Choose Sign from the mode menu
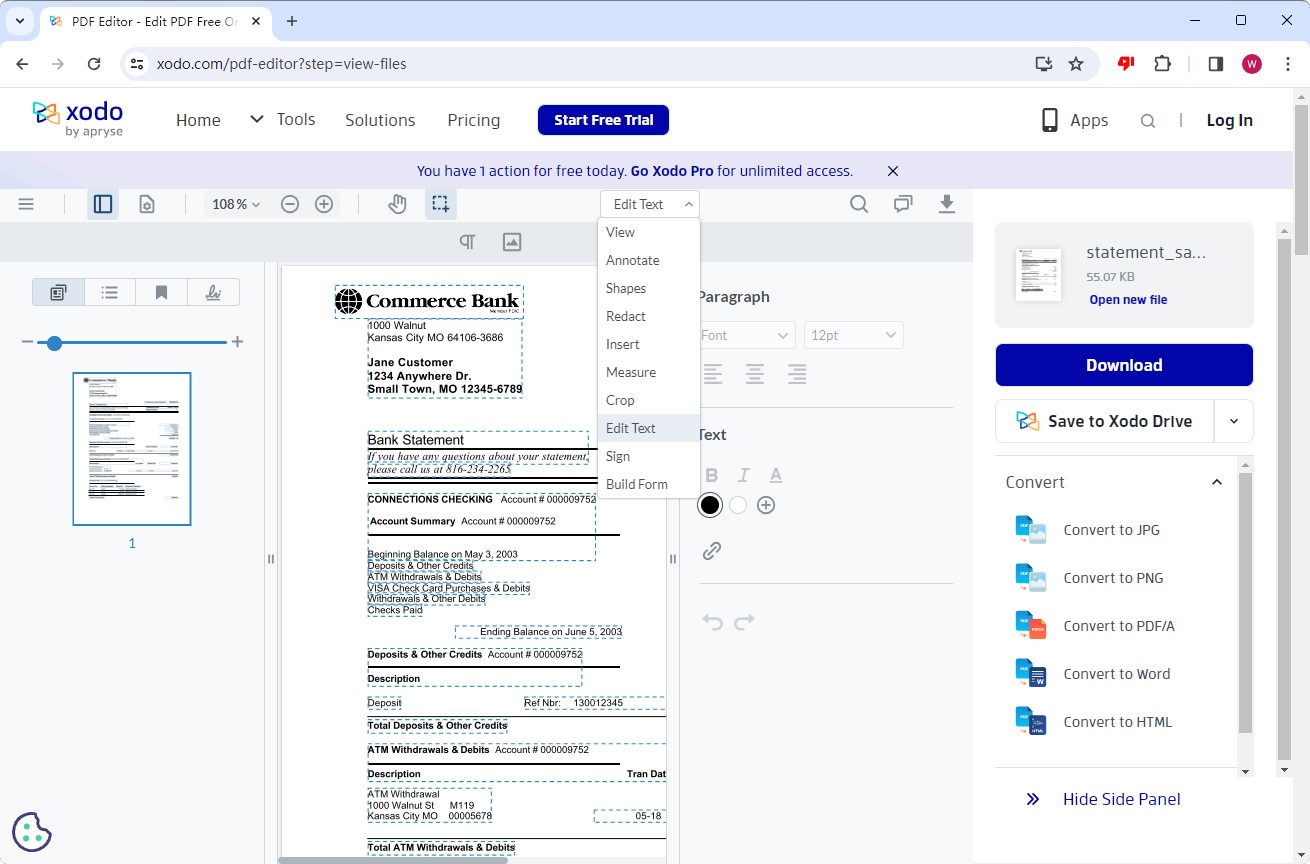This screenshot has height=864, width=1310. point(649,456)
